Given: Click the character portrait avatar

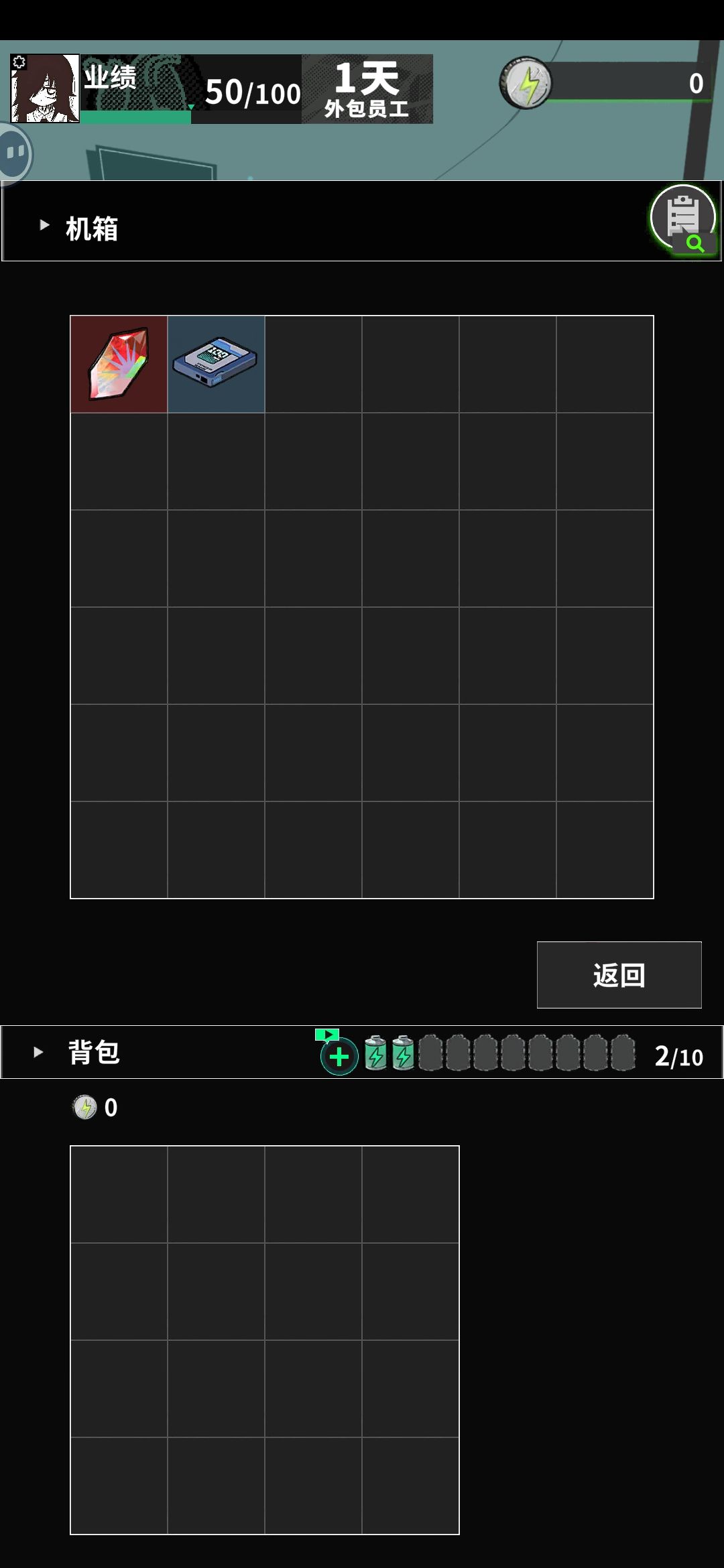Looking at the screenshot, I should 45,88.
